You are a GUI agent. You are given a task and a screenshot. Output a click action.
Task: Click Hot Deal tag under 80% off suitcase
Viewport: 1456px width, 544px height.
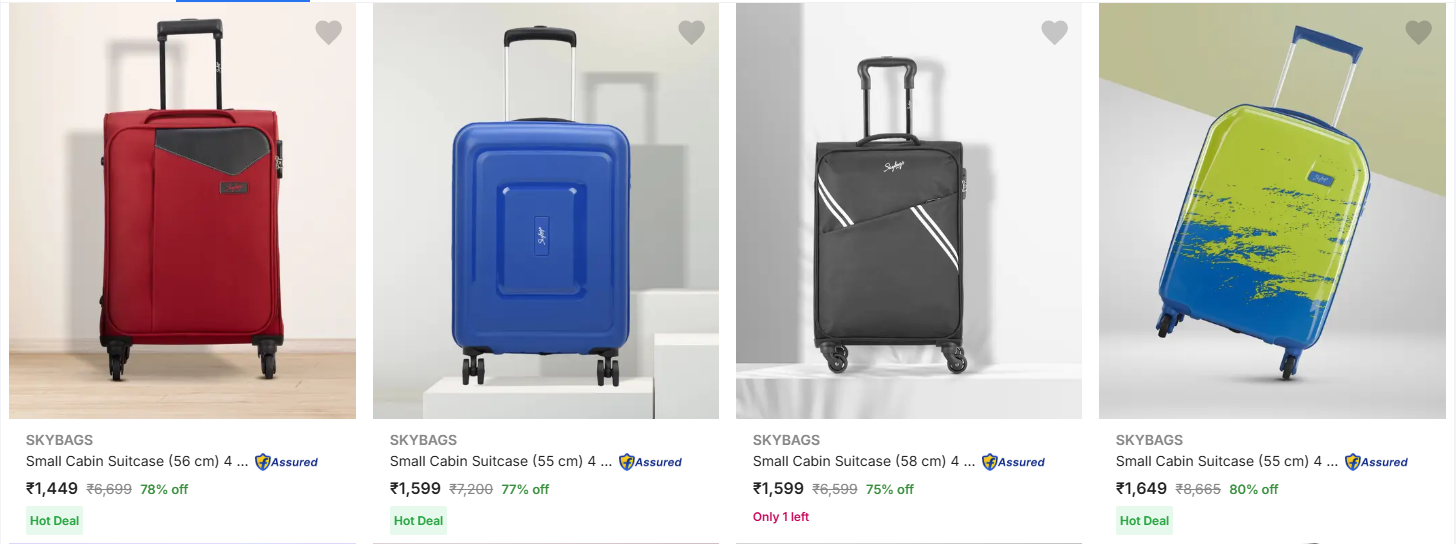(1144, 520)
